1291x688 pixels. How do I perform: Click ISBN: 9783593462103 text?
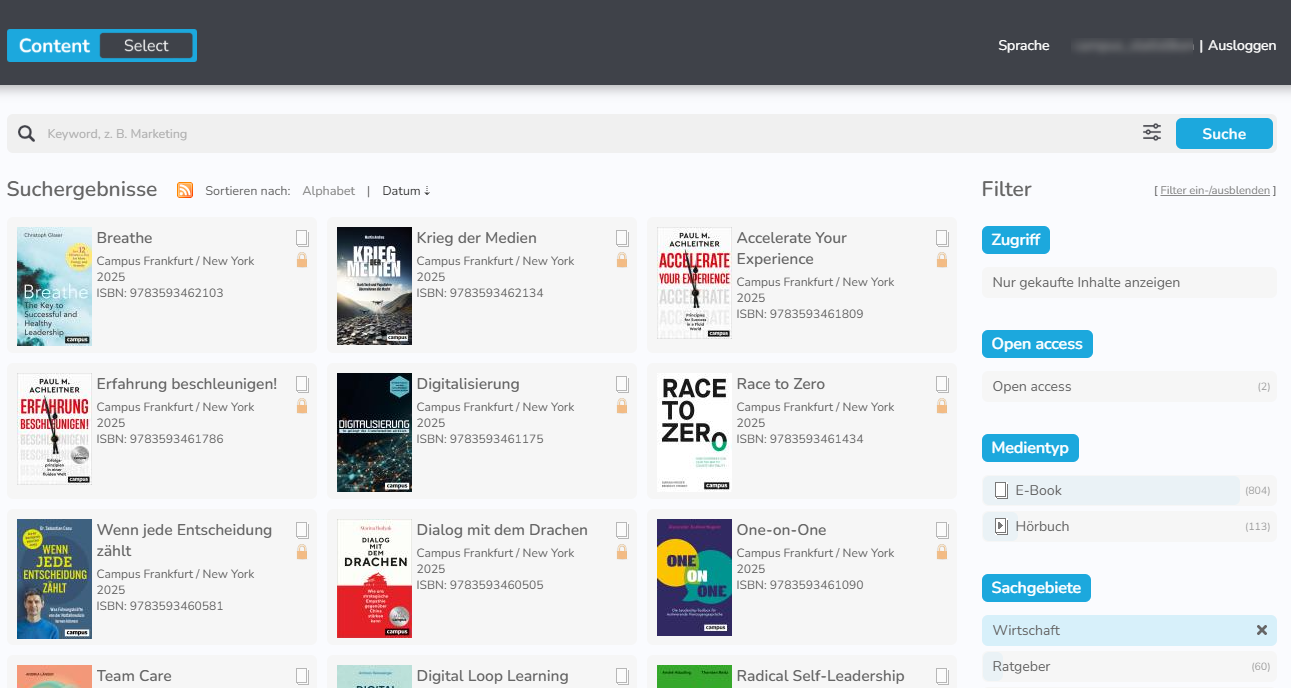pyautogui.click(x=159, y=293)
